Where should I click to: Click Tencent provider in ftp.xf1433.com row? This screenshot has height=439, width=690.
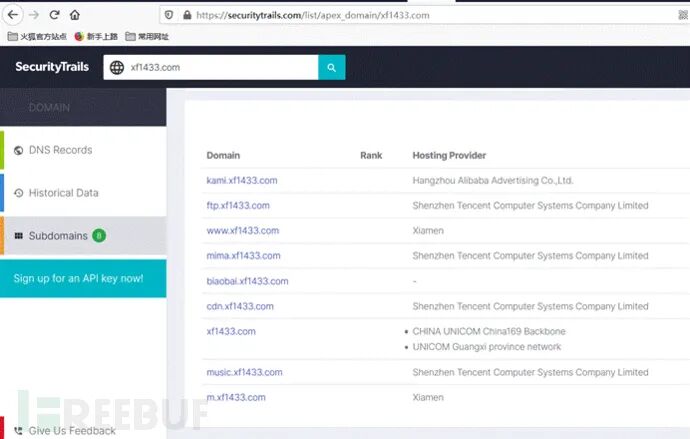coord(530,205)
